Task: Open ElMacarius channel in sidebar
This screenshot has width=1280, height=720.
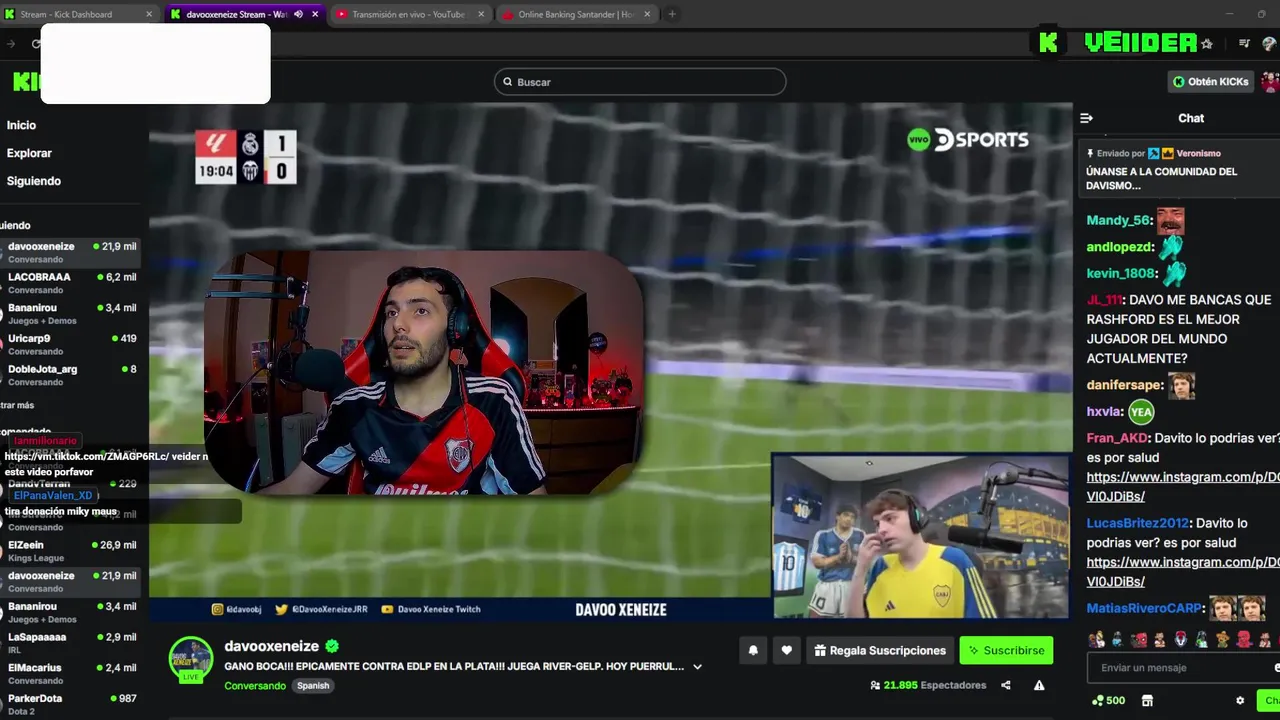Action: [70, 673]
